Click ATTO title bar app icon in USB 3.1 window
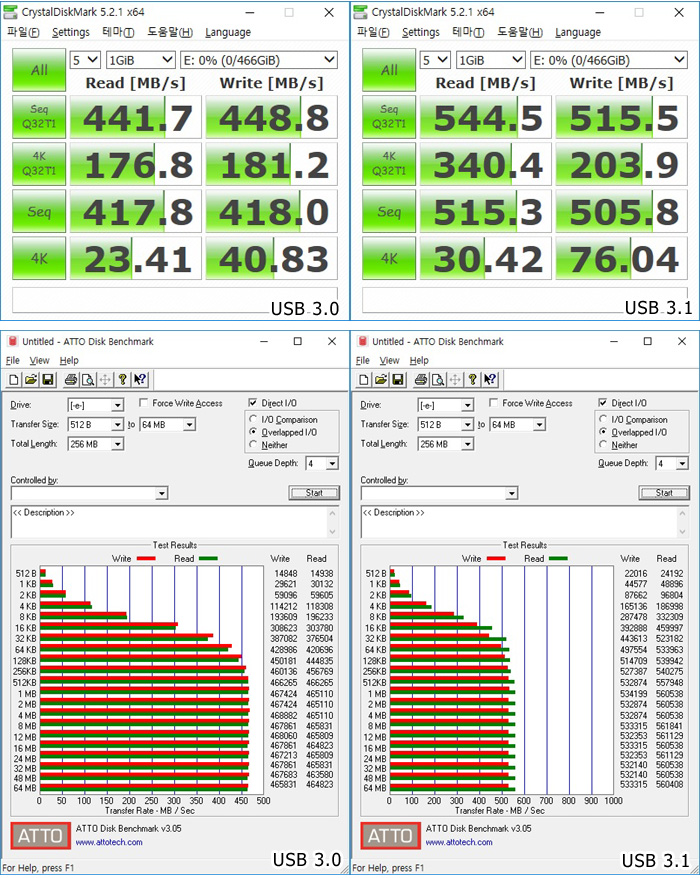The image size is (700, 878). [x=362, y=342]
